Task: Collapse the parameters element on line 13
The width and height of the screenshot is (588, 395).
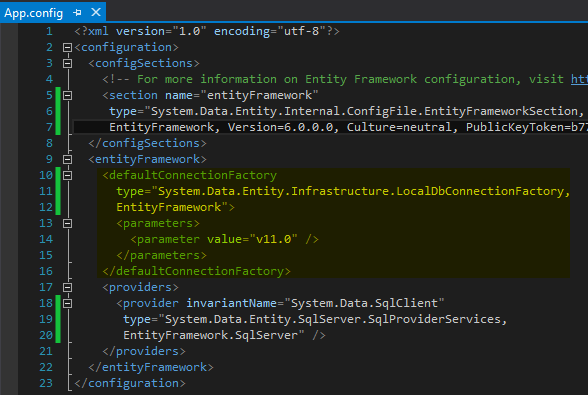Action: pyautogui.click(x=68, y=223)
